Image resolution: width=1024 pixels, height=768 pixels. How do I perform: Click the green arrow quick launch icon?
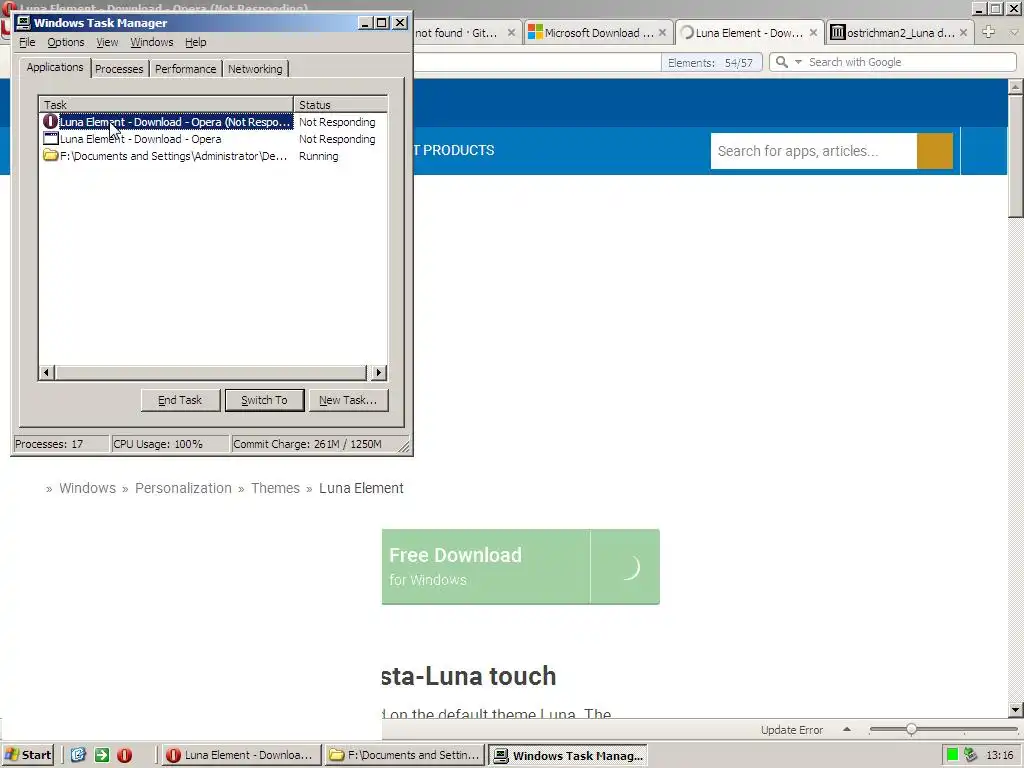click(x=102, y=755)
